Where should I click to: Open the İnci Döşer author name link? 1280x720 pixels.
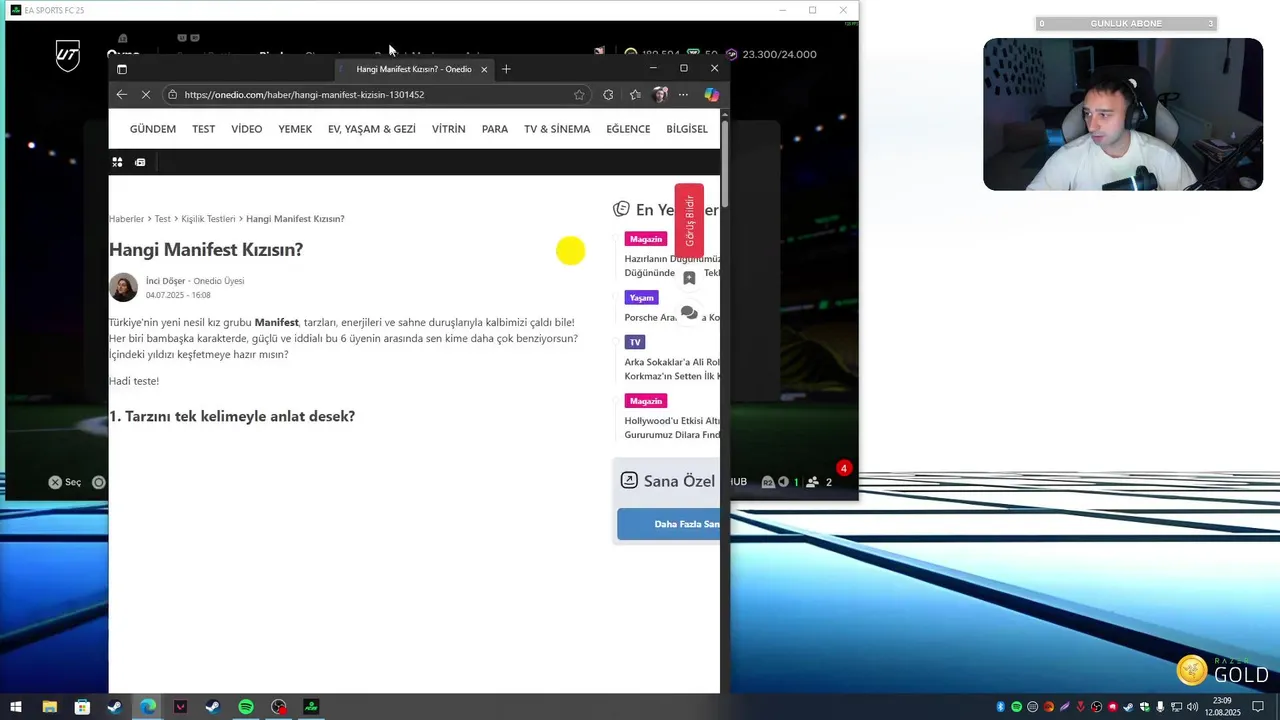point(167,281)
